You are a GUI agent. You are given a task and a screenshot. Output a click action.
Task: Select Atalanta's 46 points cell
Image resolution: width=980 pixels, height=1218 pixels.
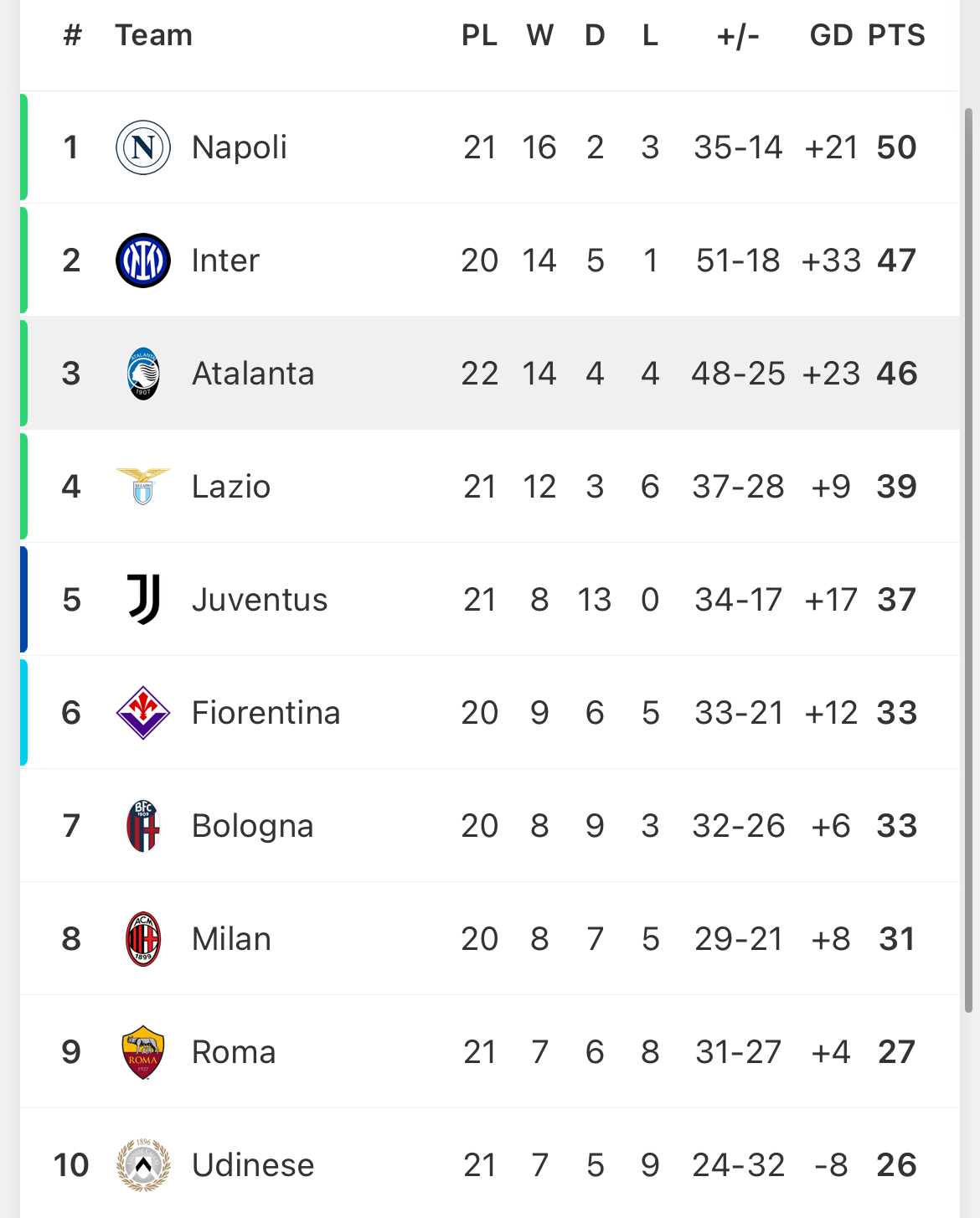point(896,374)
